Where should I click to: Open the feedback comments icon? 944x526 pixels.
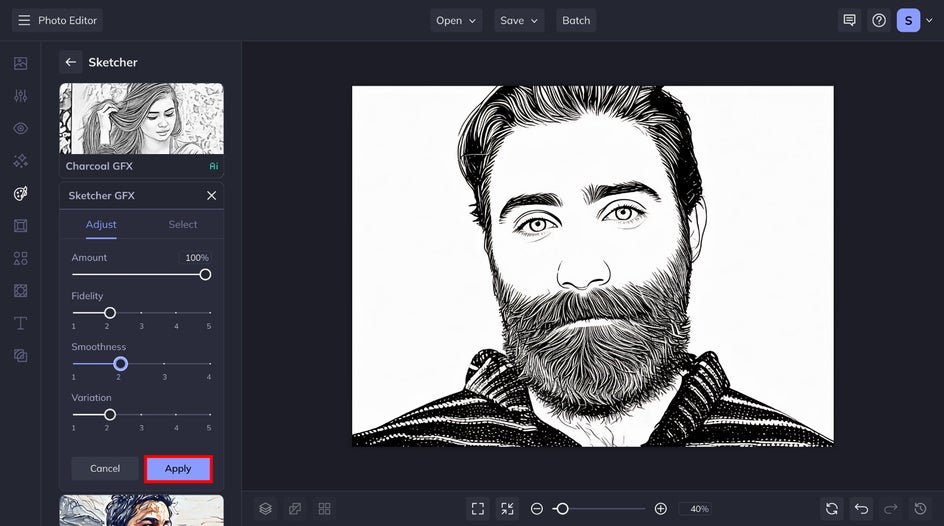pos(849,20)
